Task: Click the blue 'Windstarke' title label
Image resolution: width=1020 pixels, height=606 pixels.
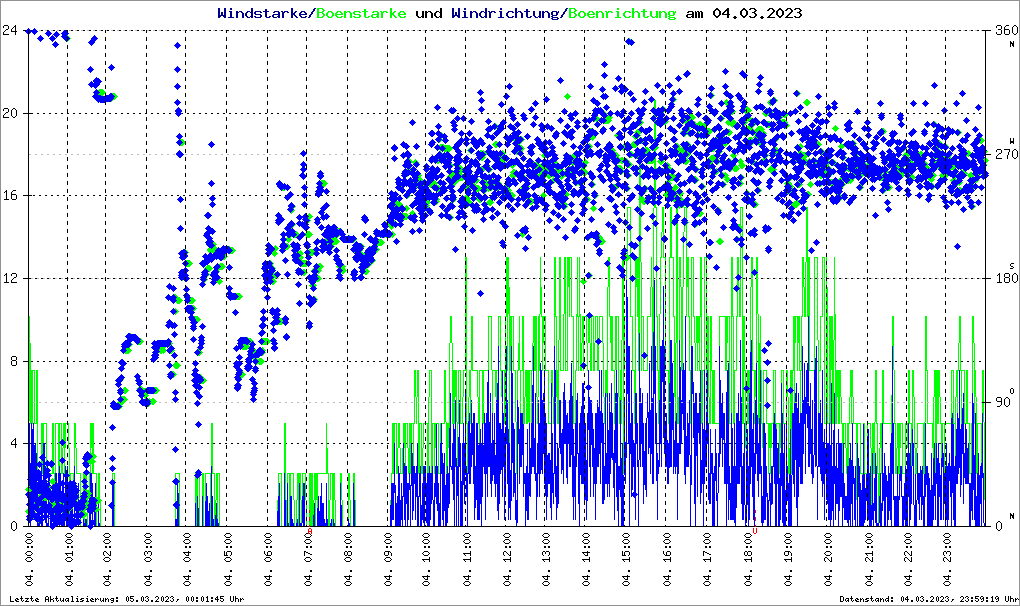Action: click(264, 14)
